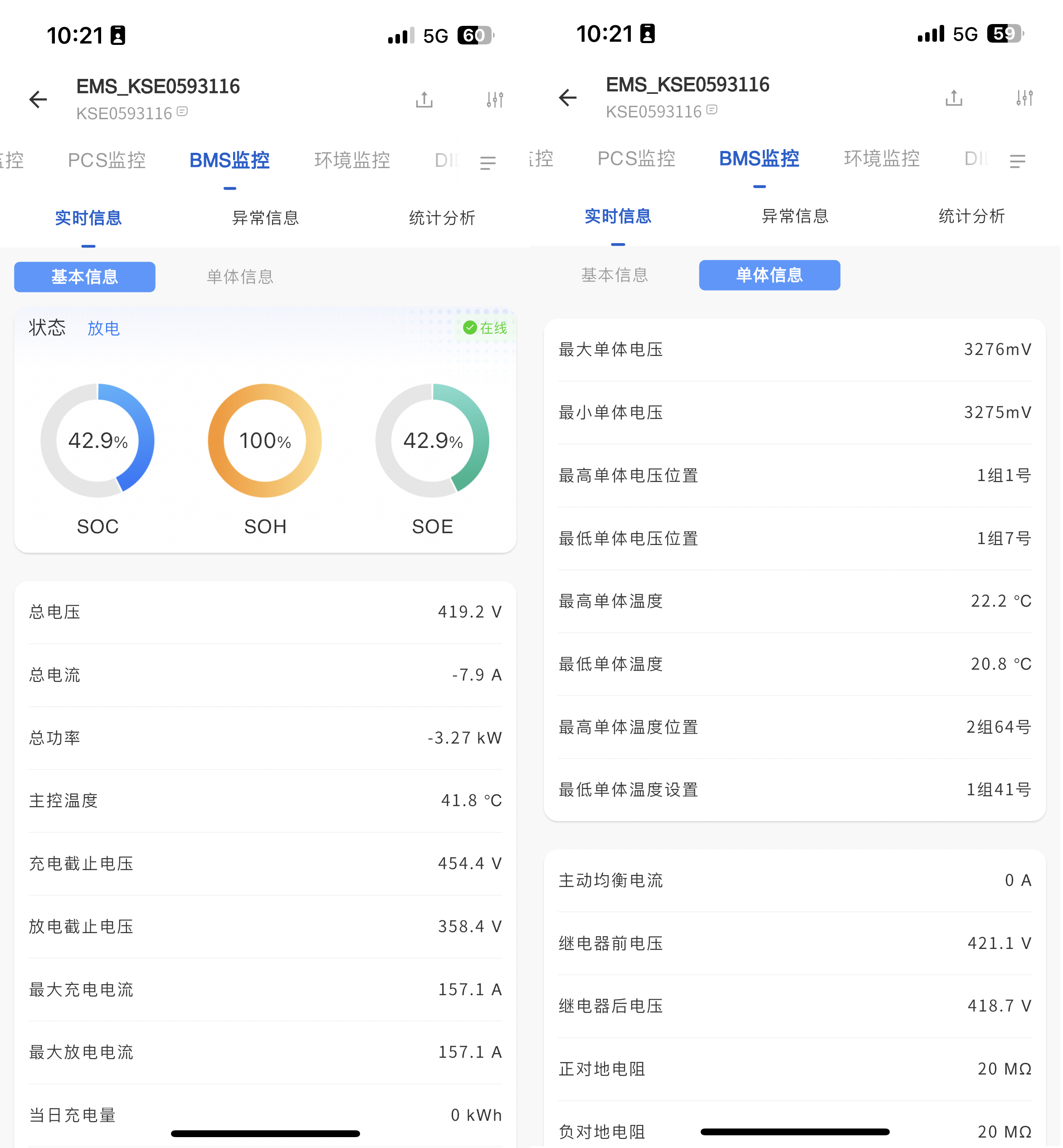
Task: Go to 异常信息 in left screen
Action: (265, 218)
